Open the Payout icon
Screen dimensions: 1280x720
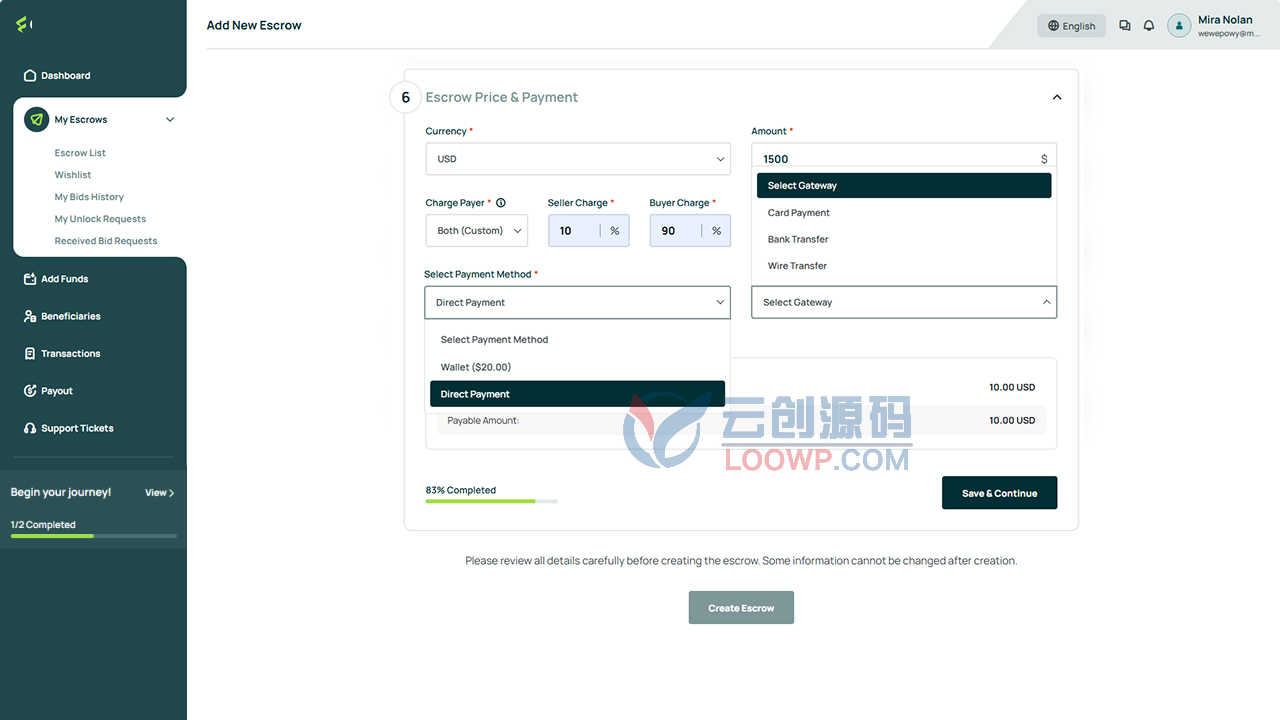pyautogui.click(x=30, y=391)
